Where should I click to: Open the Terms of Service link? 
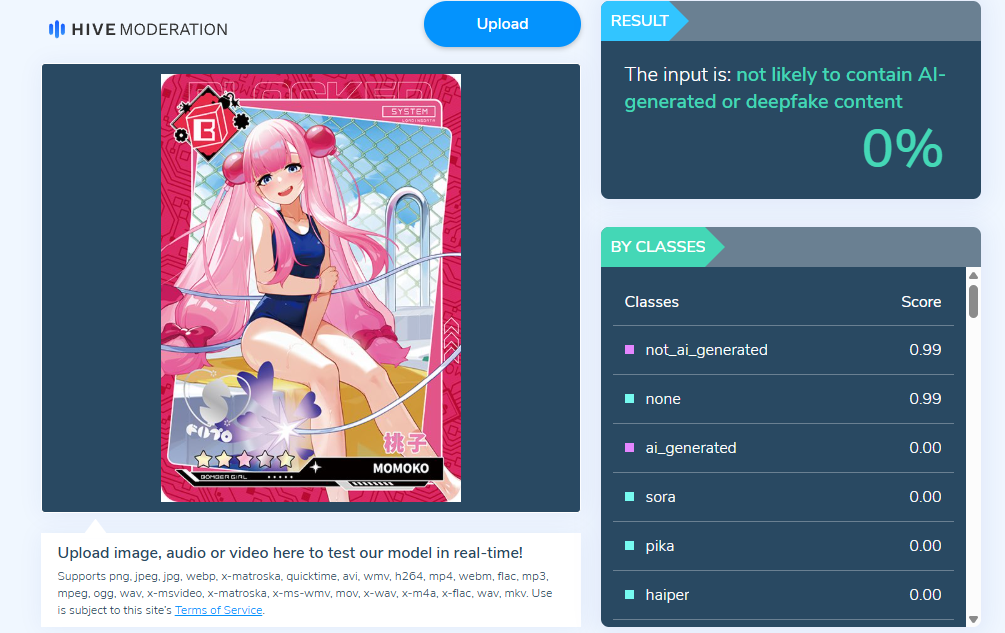pos(219,610)
